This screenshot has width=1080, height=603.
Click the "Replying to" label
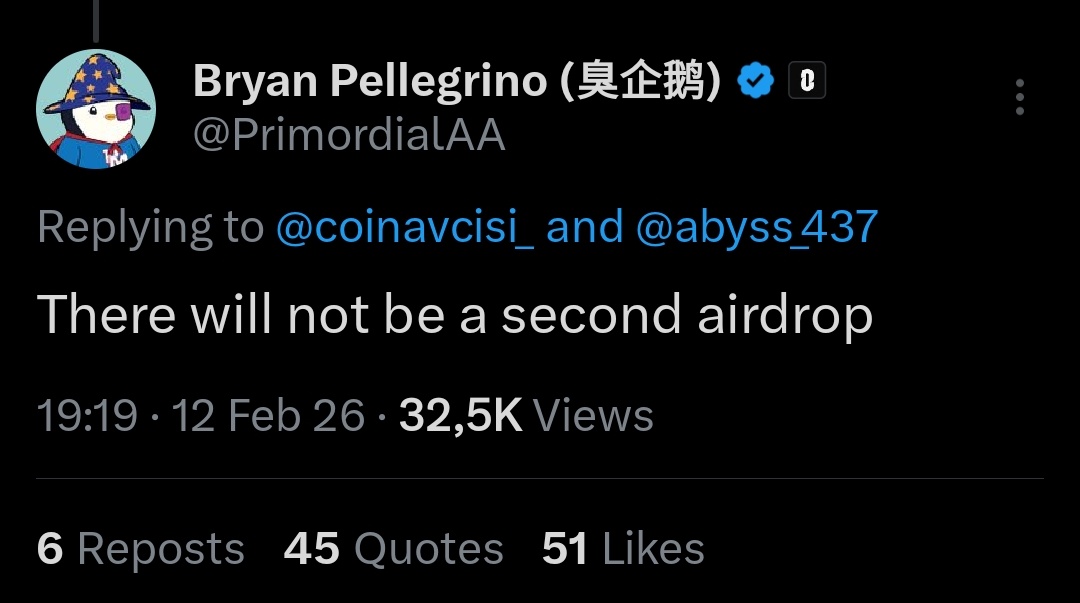(x=150, y=228)
